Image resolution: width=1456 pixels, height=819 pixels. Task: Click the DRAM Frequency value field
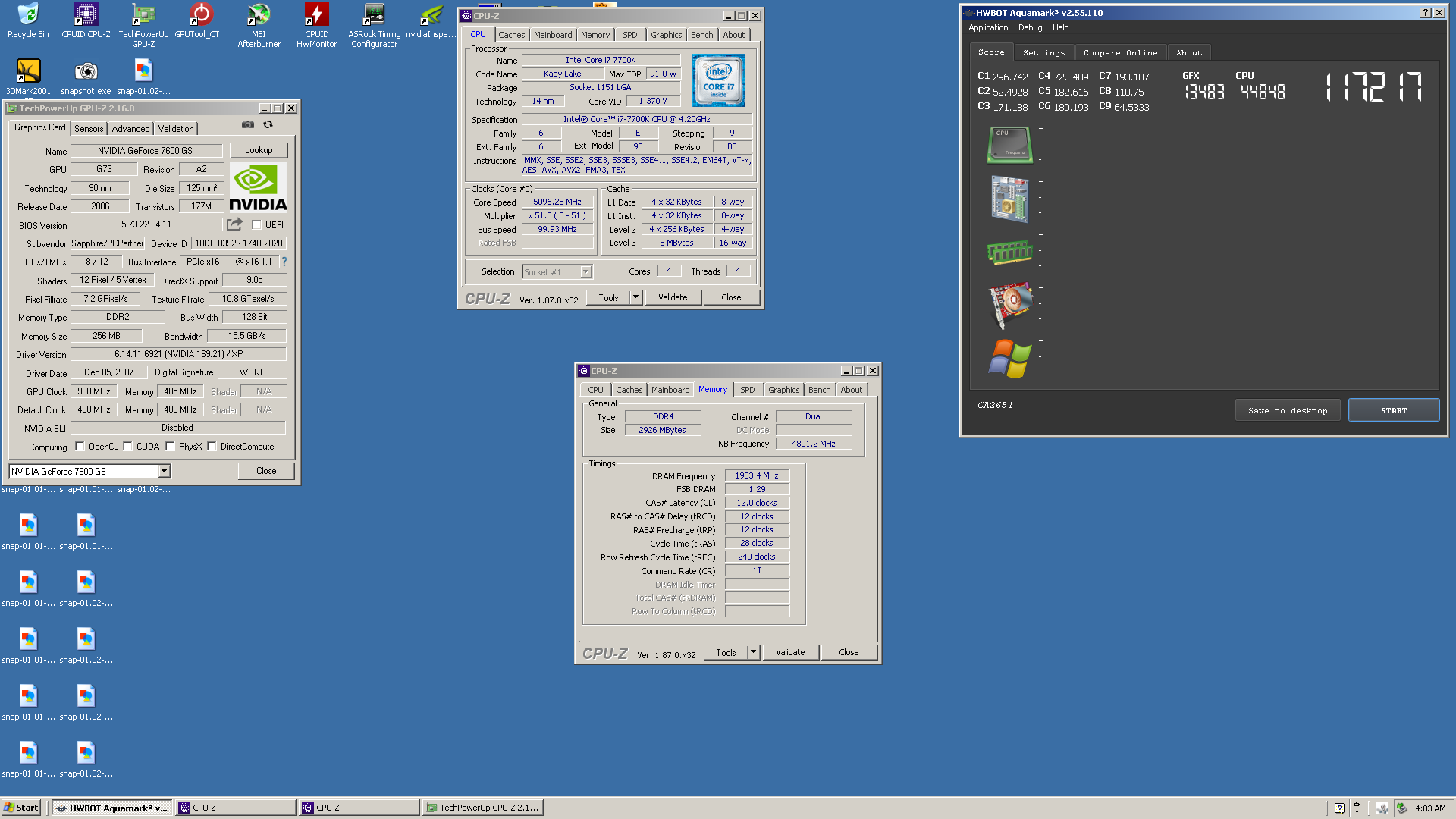pos(757,475)
